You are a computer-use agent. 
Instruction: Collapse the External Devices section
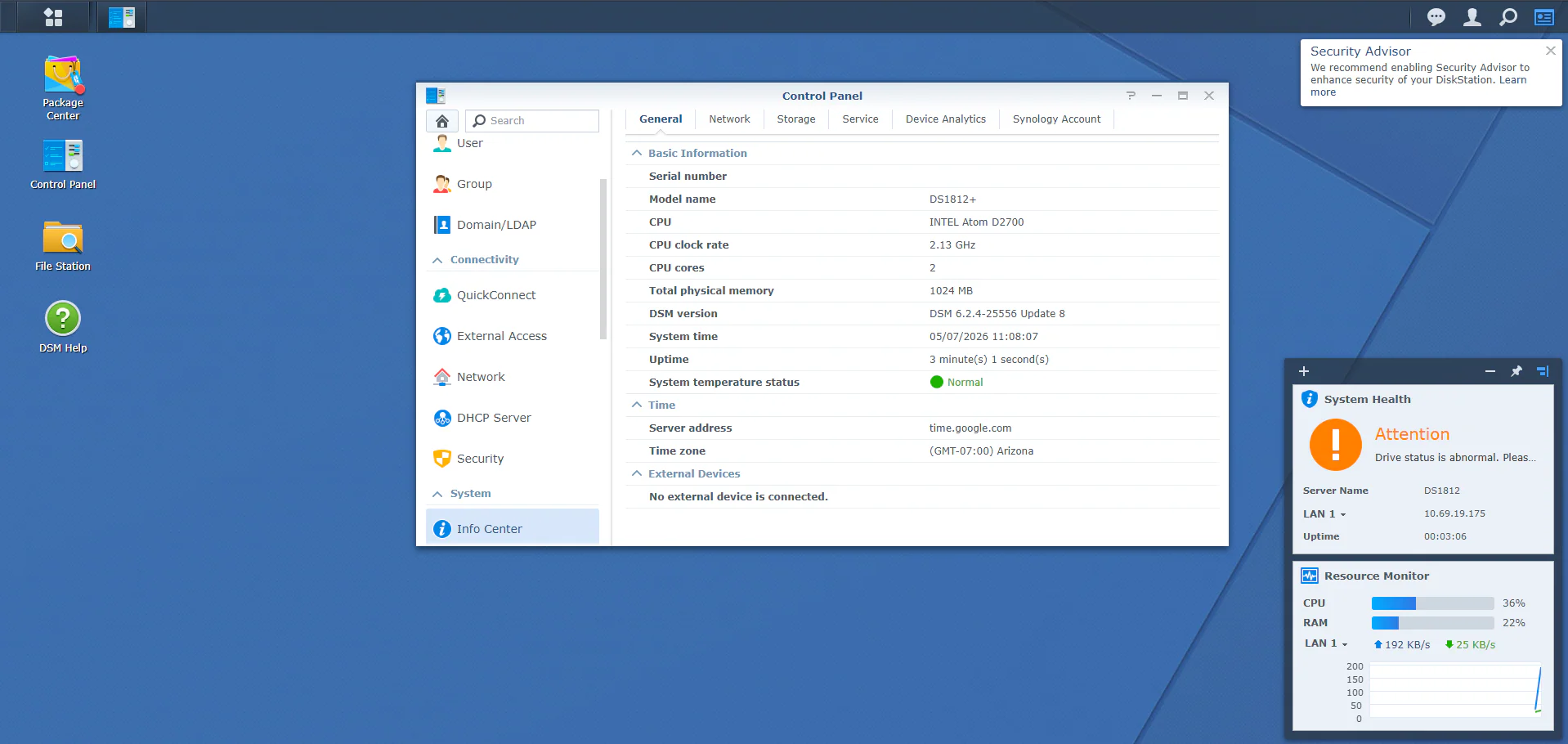637,473
